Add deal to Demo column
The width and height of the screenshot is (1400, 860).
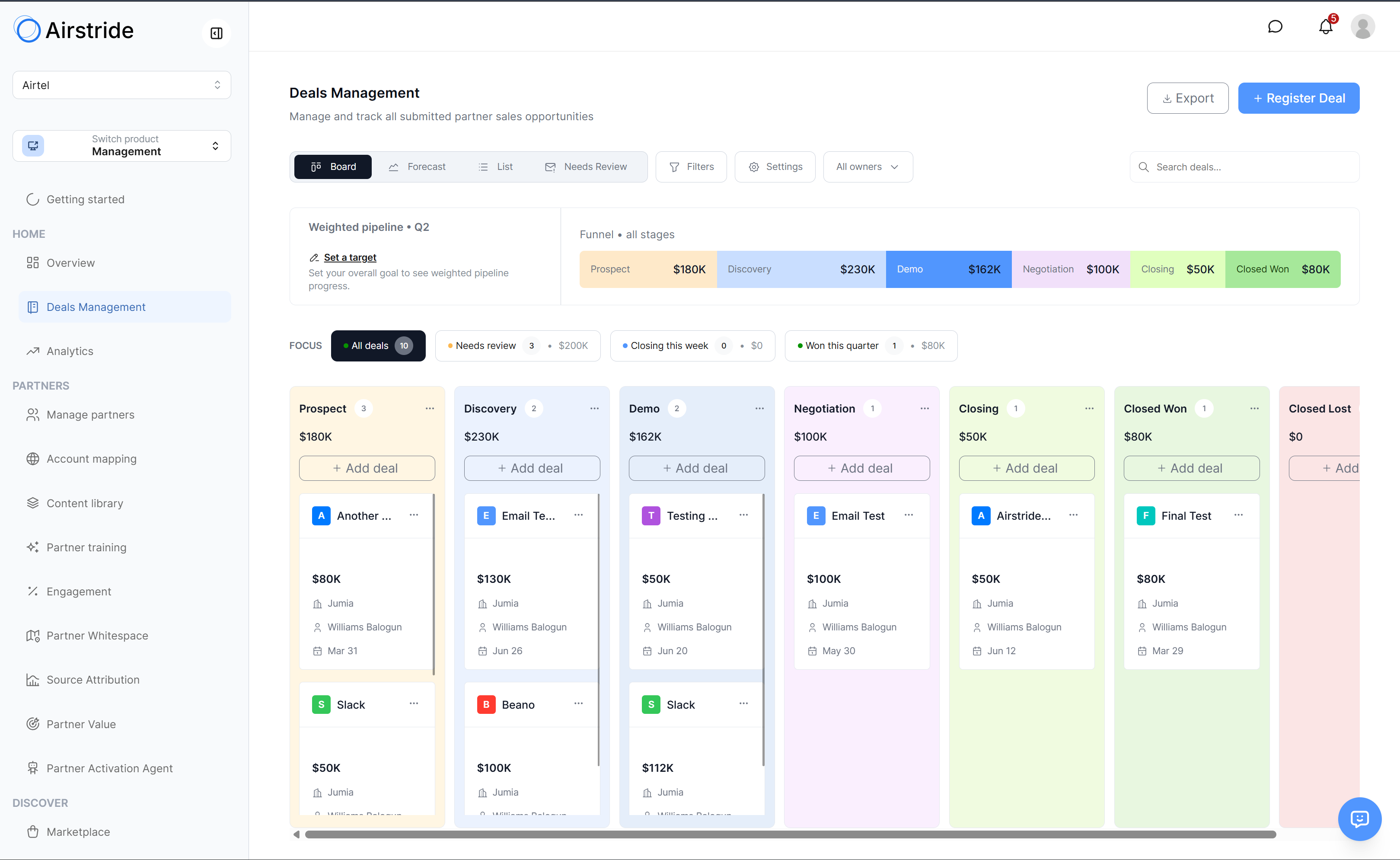tap(696, 468)
